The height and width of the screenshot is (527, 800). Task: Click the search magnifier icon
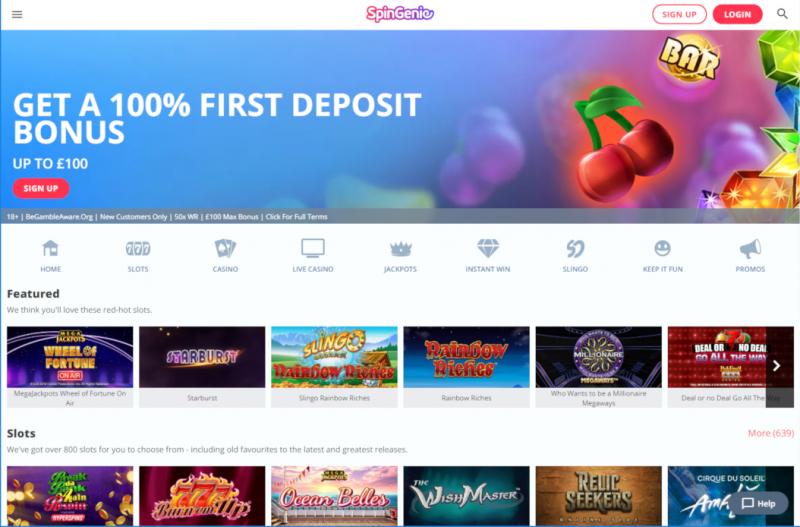[782, 14]
